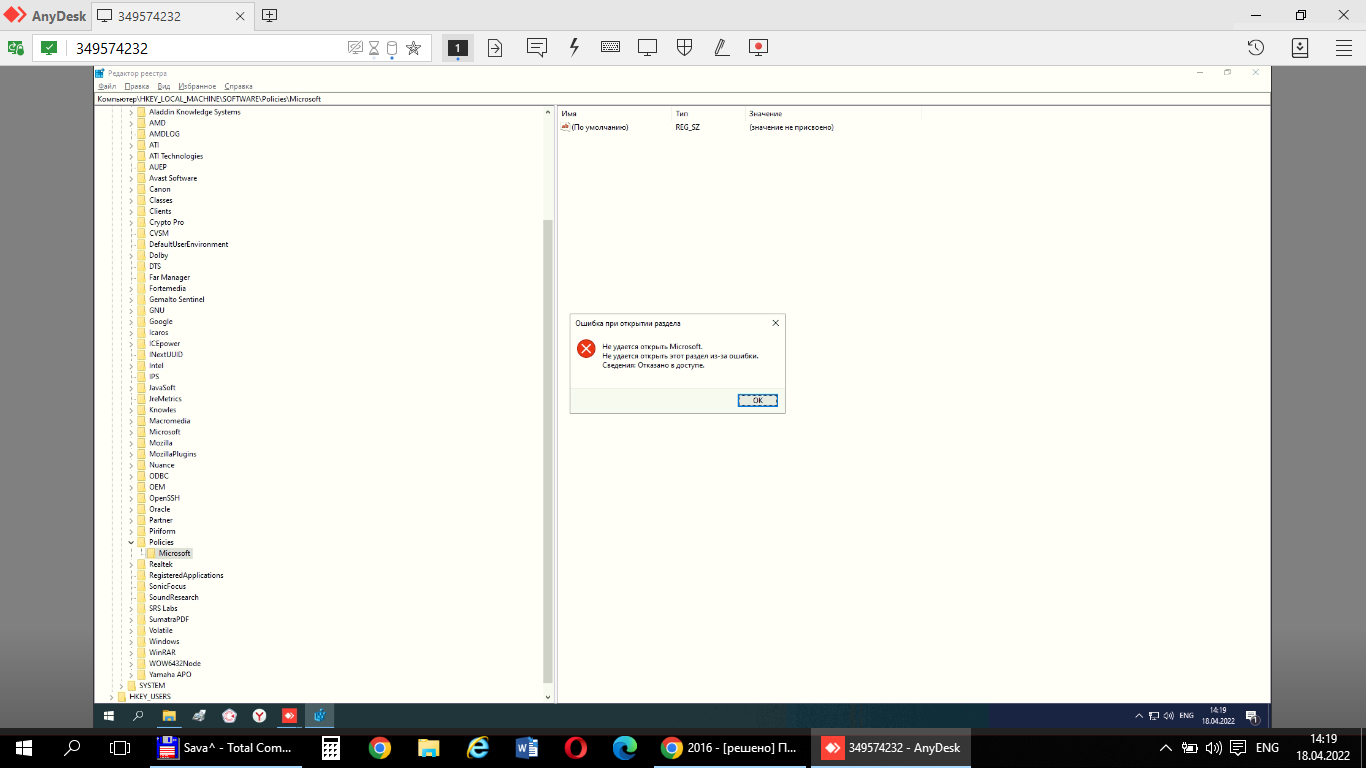Open Registry Editor on remote taskbar
The height and width of the screenshot is (768, 1366).
tap(319, 716)
